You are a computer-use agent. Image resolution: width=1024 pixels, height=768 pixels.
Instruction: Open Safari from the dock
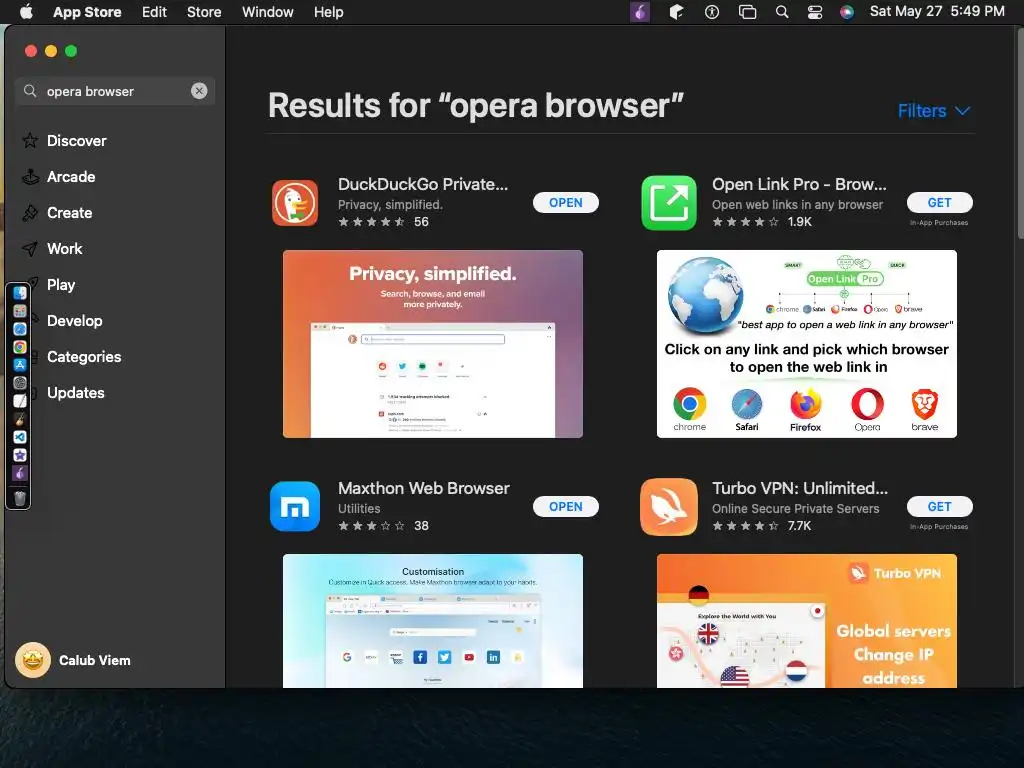20,329
